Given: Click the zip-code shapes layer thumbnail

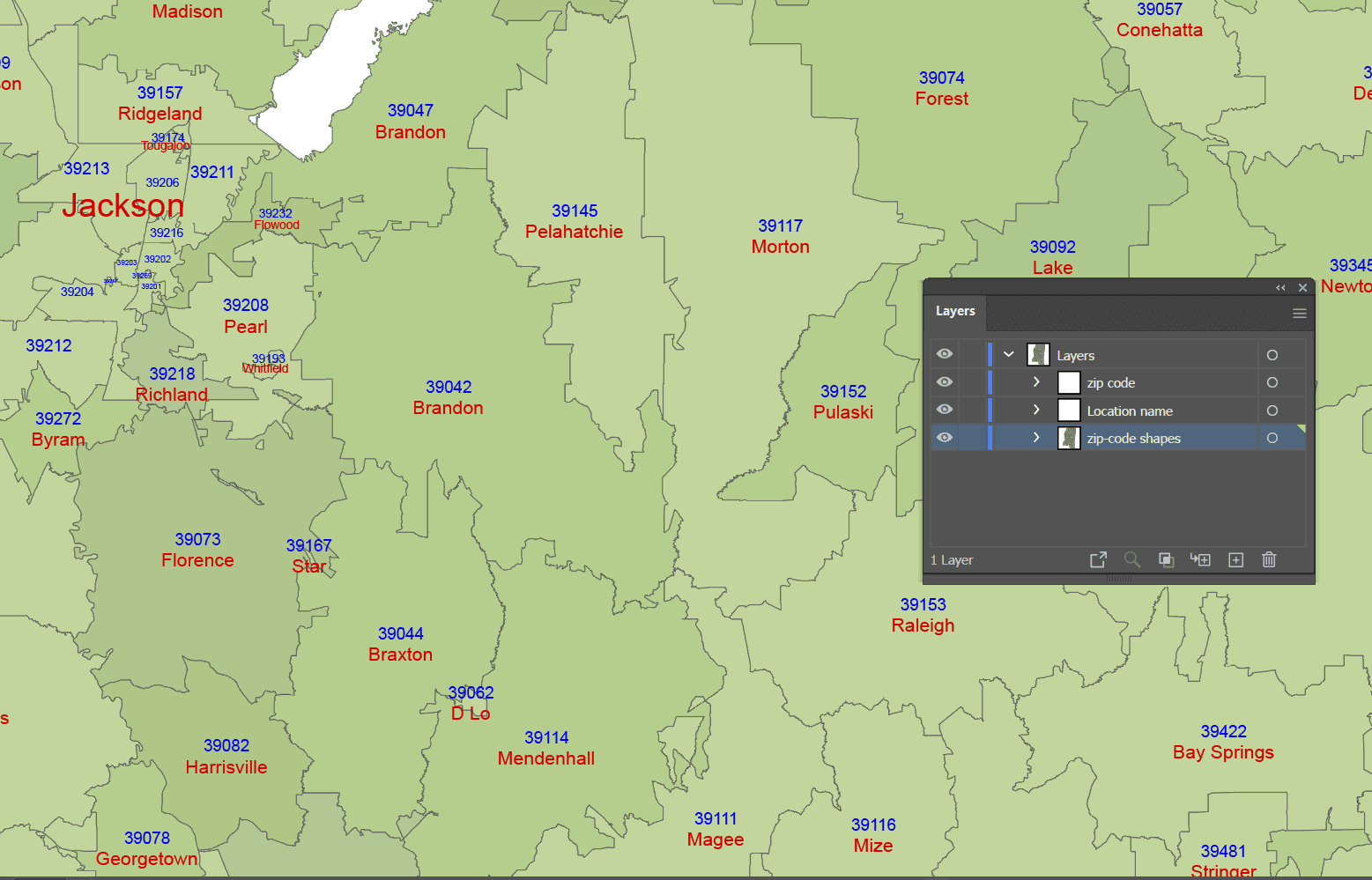Looking at the screenshot, I should click(x=1069, y=438).
